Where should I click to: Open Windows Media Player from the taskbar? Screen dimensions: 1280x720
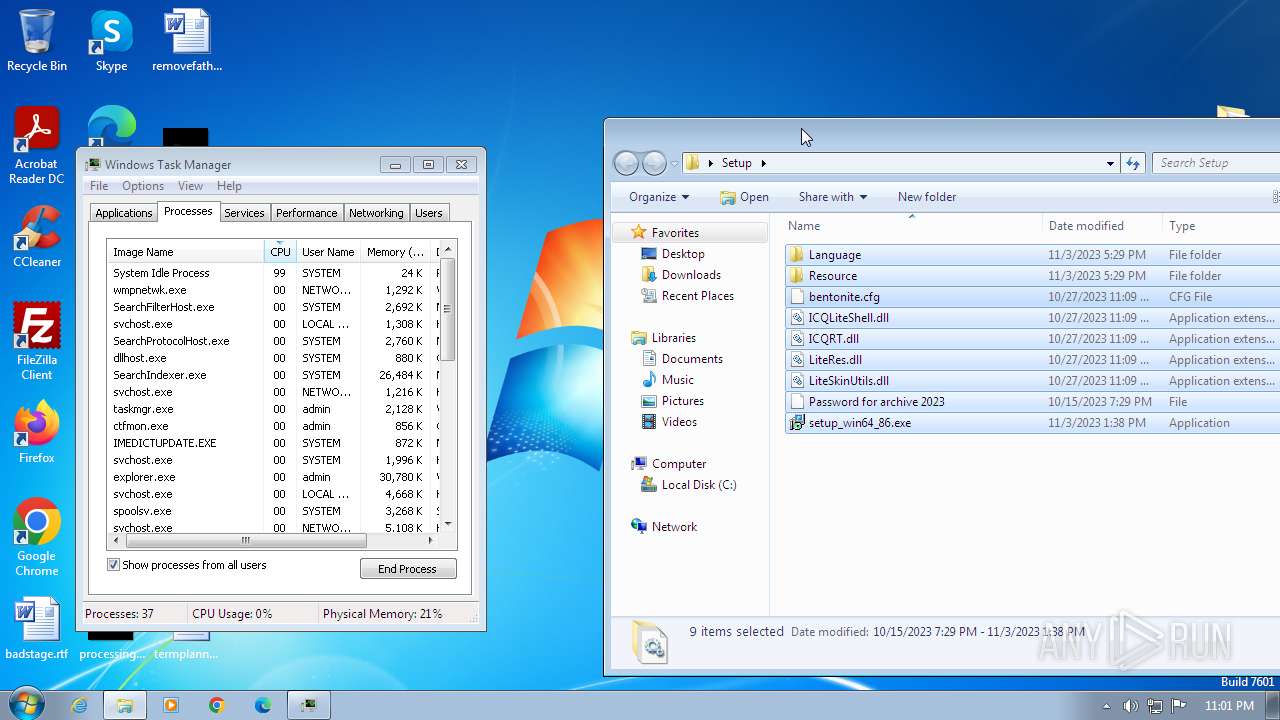(x=171, y=705)
